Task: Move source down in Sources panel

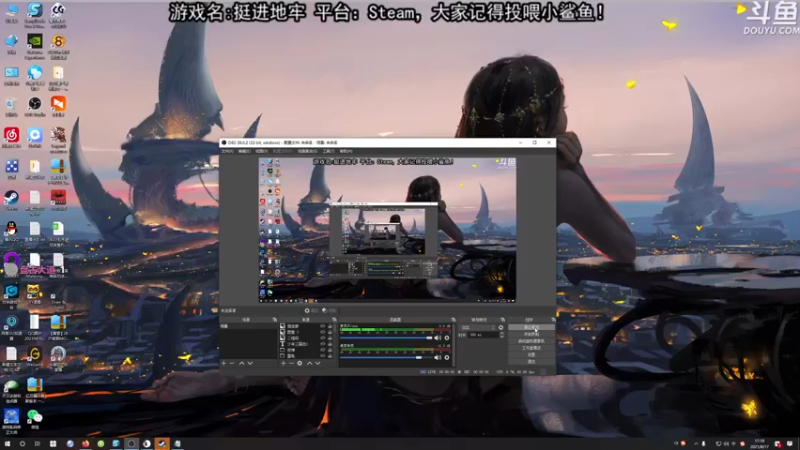Action: tap(317, 363)
